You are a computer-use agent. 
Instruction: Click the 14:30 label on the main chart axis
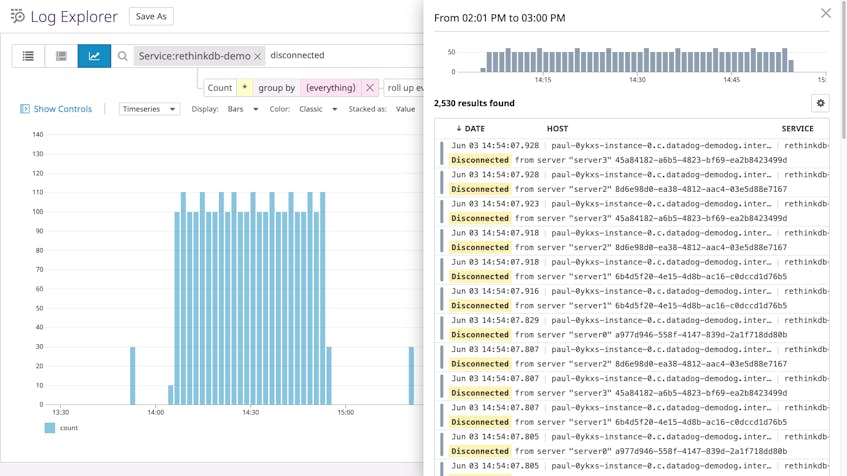point(251,412)
